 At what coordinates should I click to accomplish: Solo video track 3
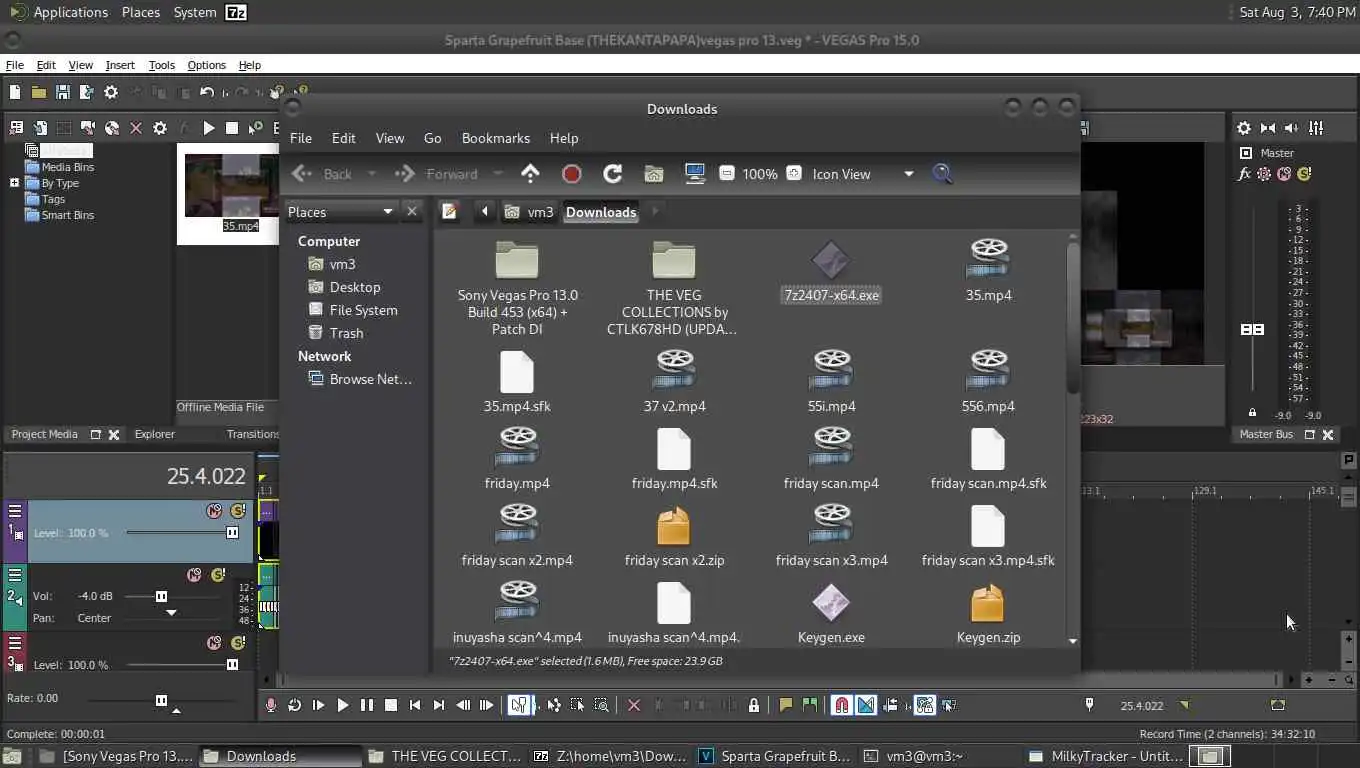click(x=238, y=643)
